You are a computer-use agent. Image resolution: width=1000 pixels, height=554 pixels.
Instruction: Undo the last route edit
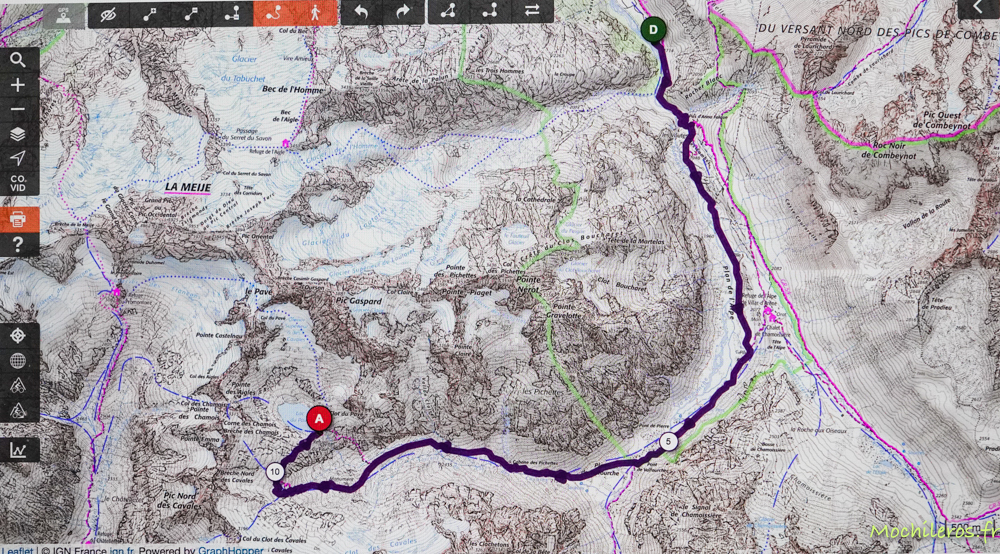(x=361, y=12)
